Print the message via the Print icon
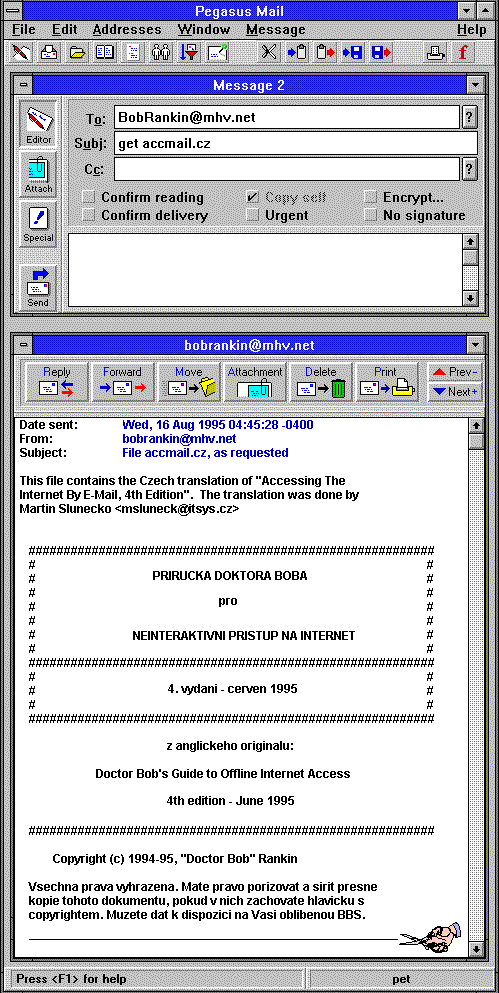The image size is (499, 993). (387, 382)
